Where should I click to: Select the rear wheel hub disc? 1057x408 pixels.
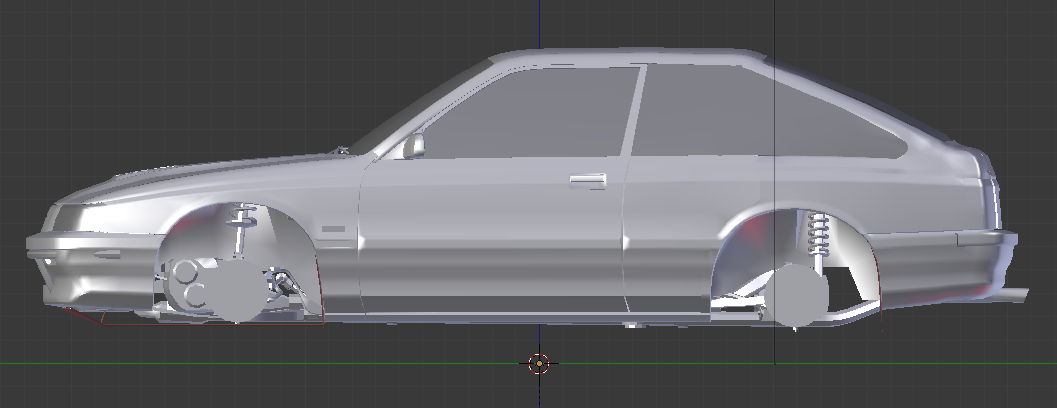click(795, 295)
